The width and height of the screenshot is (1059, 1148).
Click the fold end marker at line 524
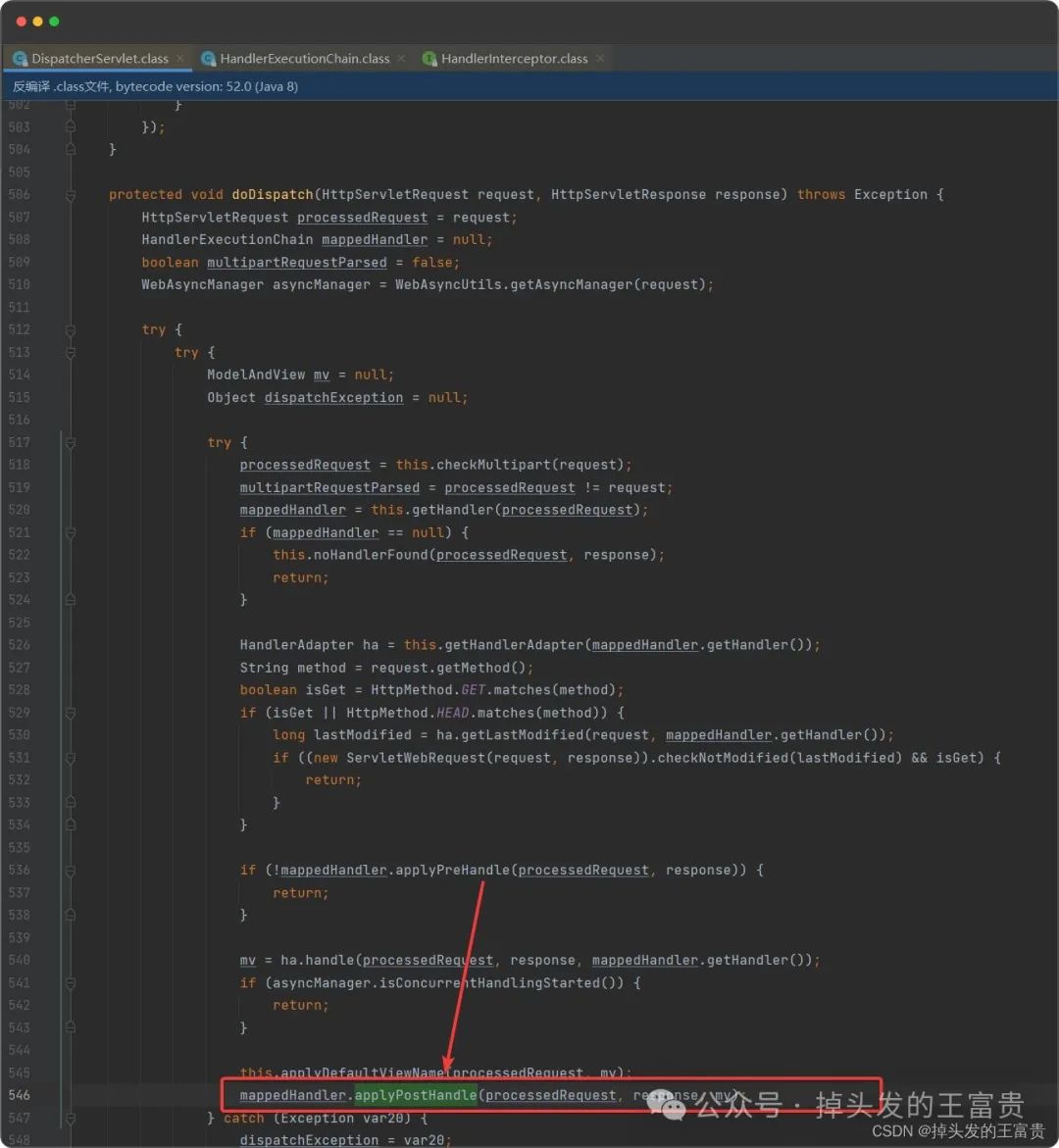[71, 600]
